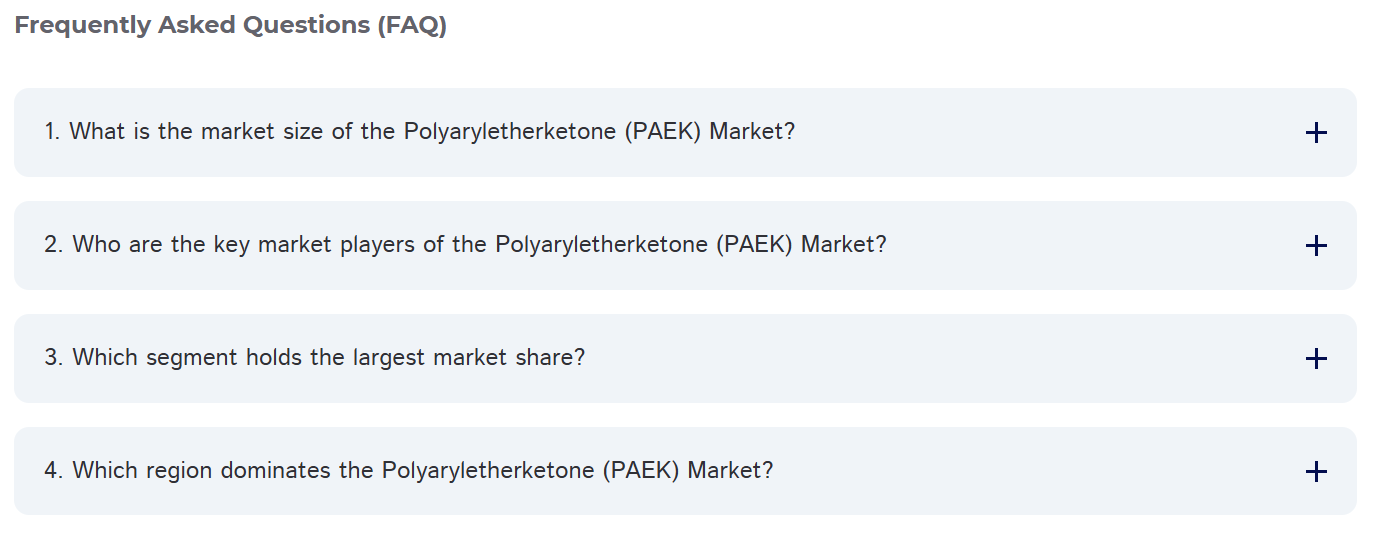This screenshot has width=1375, height=541.
Task: Select the question numbered '1.' in the FAQ
Action: pyautogui.click(x=420, y=132)
